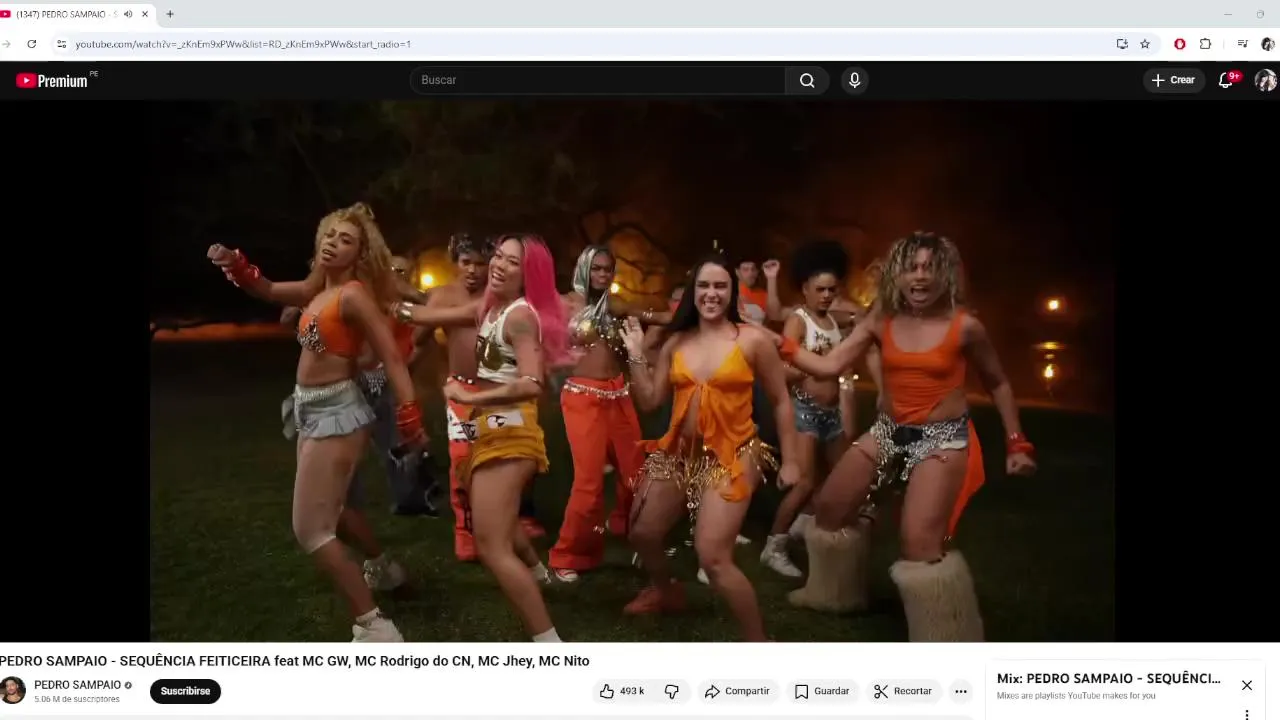The width and height of the screenshot is (1280, 720).
Task: Click the video title text
Action: coord(295,661)
